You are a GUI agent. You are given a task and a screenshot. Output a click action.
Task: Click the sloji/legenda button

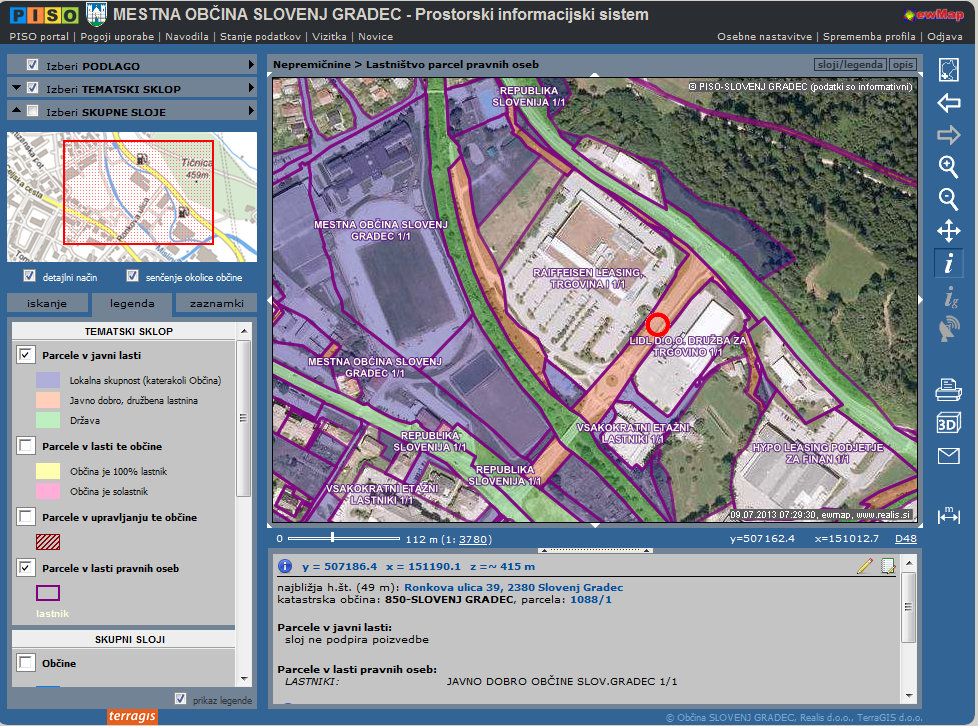pos(848,65)
